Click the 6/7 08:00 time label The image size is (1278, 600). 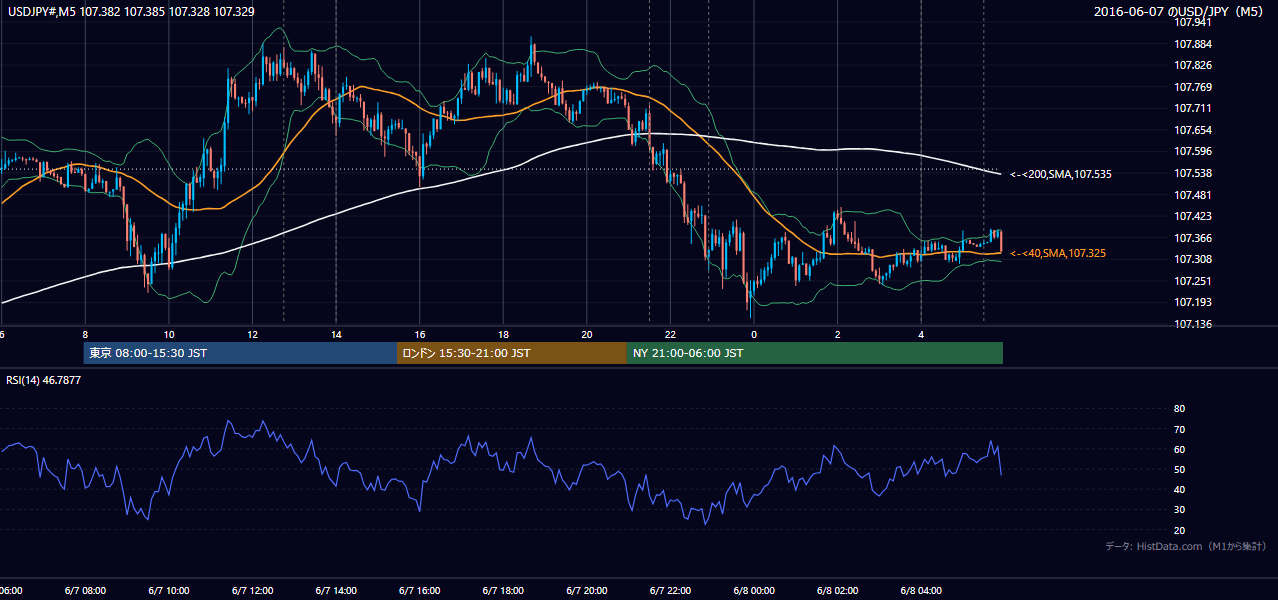coord(85,590)
